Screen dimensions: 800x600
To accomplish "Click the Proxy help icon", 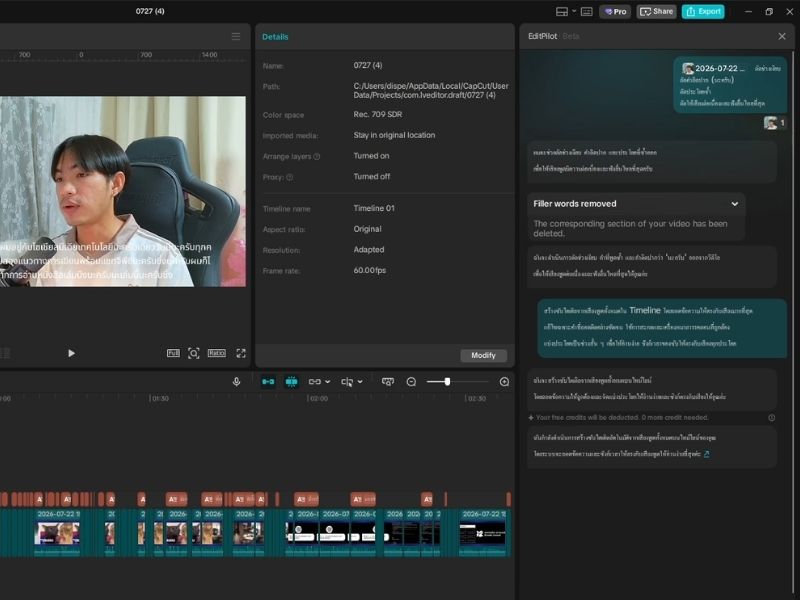I will click(x=290, y=177).
